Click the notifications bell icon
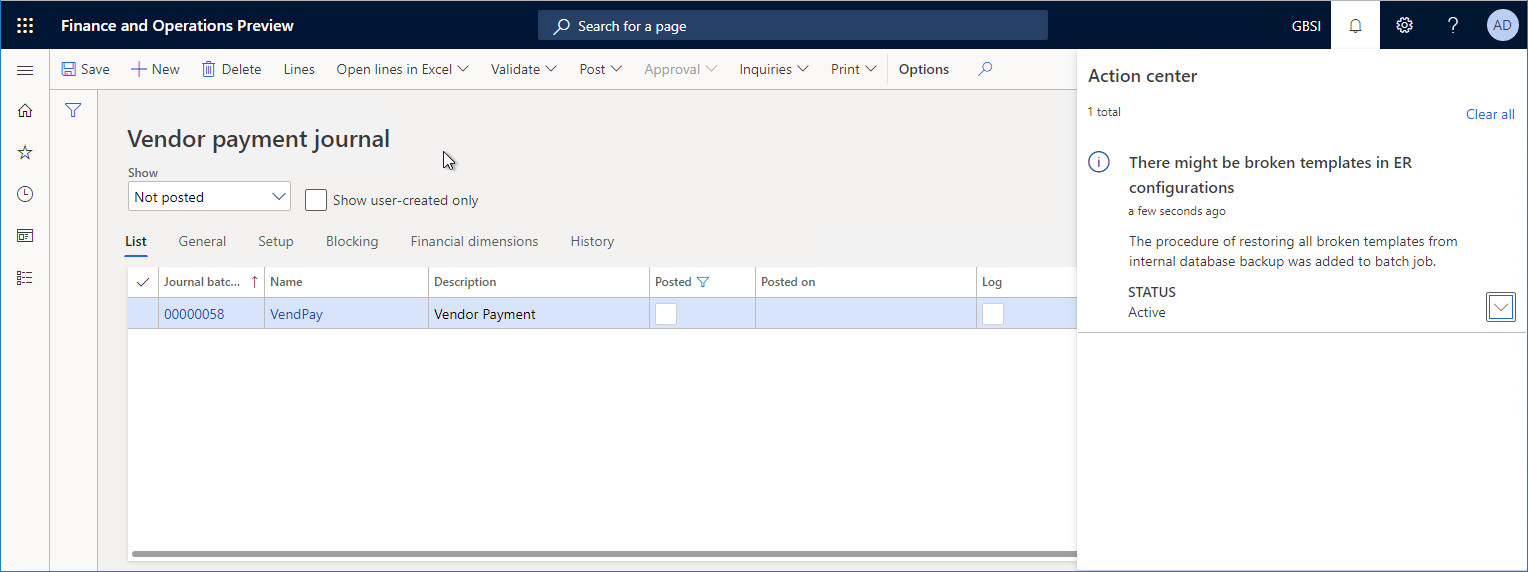 (x=1355, y=25)
